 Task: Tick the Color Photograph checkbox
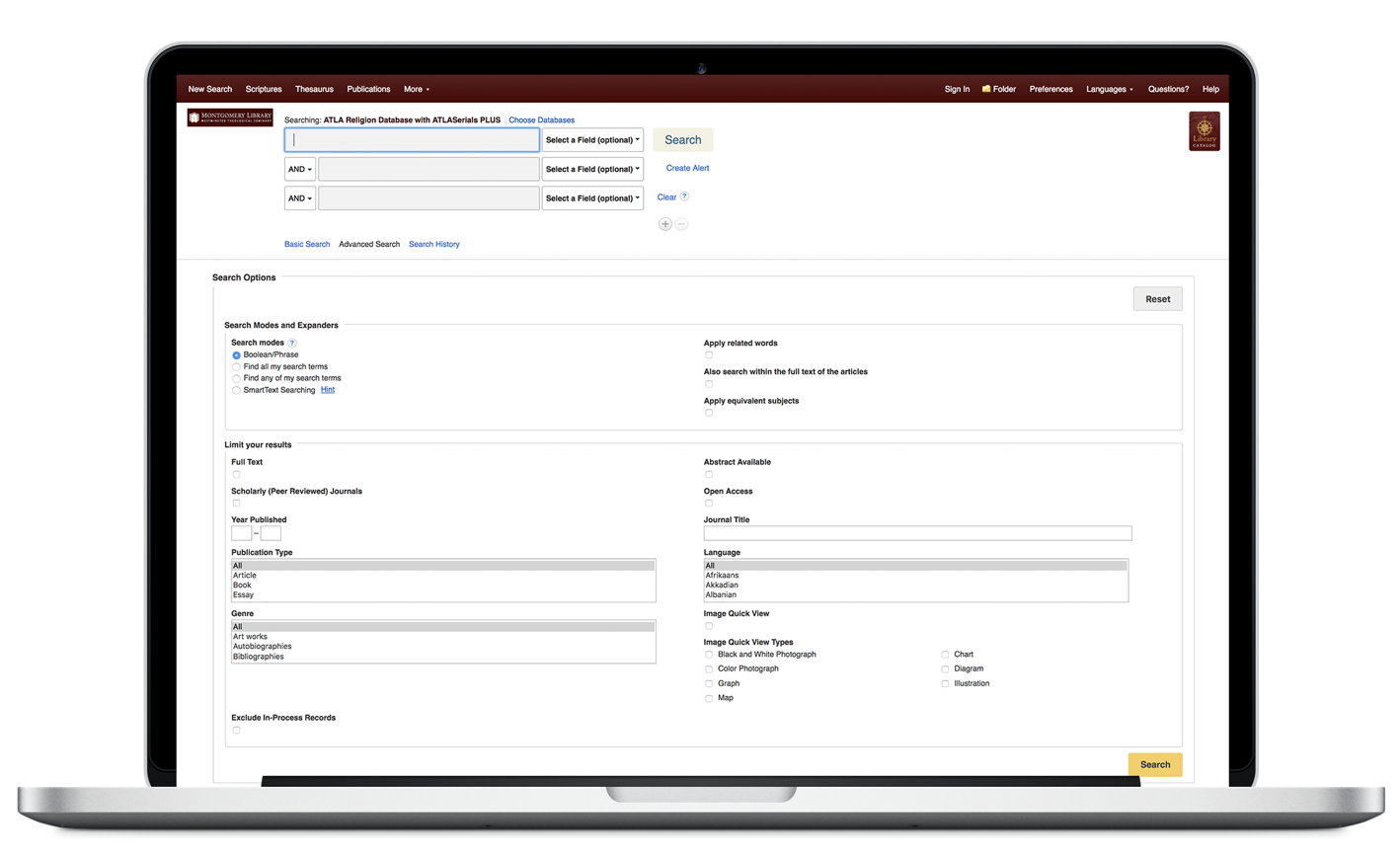coord(709,669)
